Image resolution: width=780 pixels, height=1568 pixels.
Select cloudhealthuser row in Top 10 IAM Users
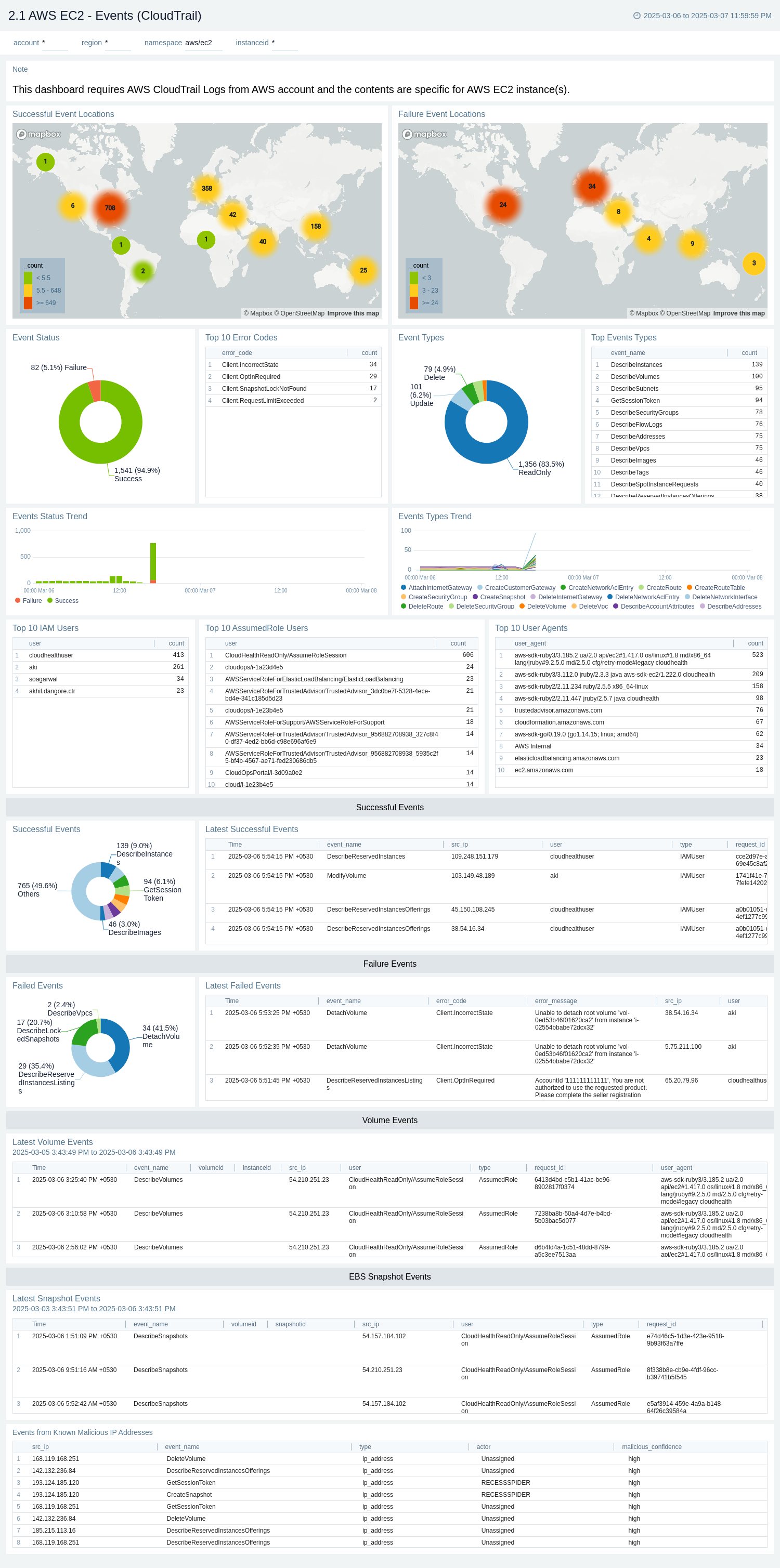click(100, 655)
